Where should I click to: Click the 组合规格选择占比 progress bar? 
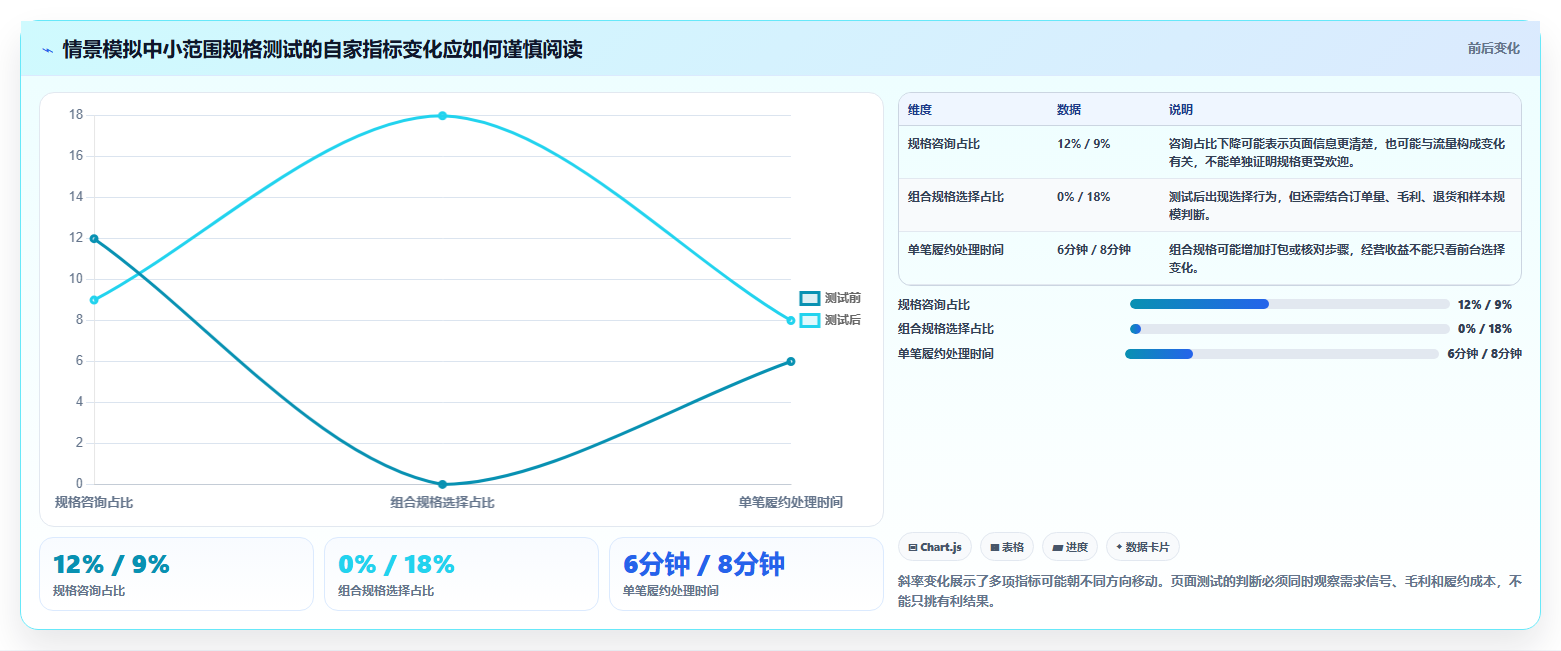[1289, 329]
